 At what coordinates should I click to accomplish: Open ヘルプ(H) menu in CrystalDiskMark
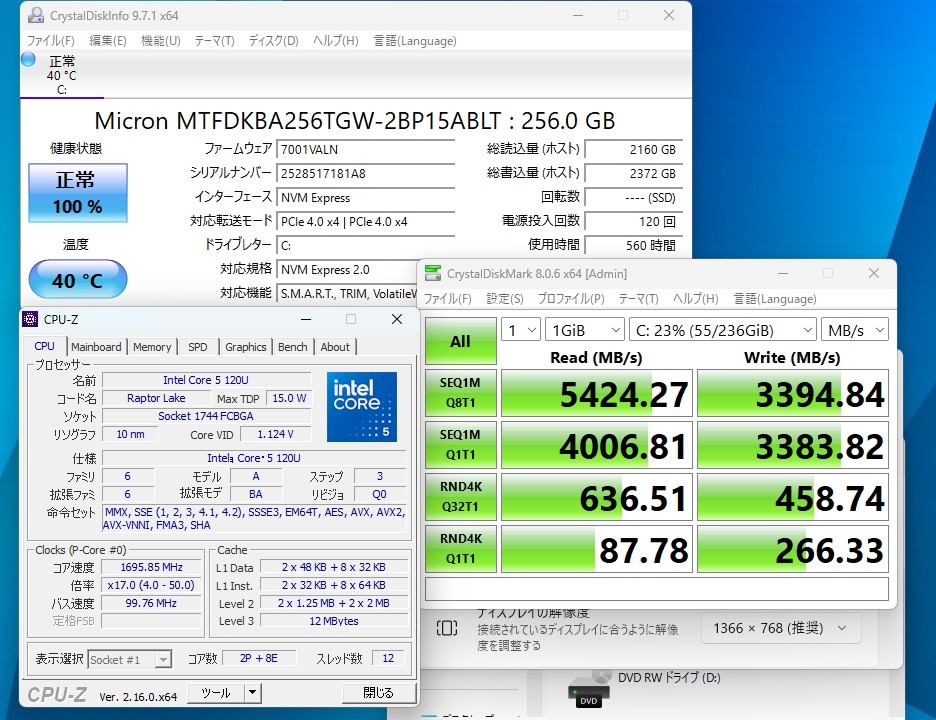[695, 299]
